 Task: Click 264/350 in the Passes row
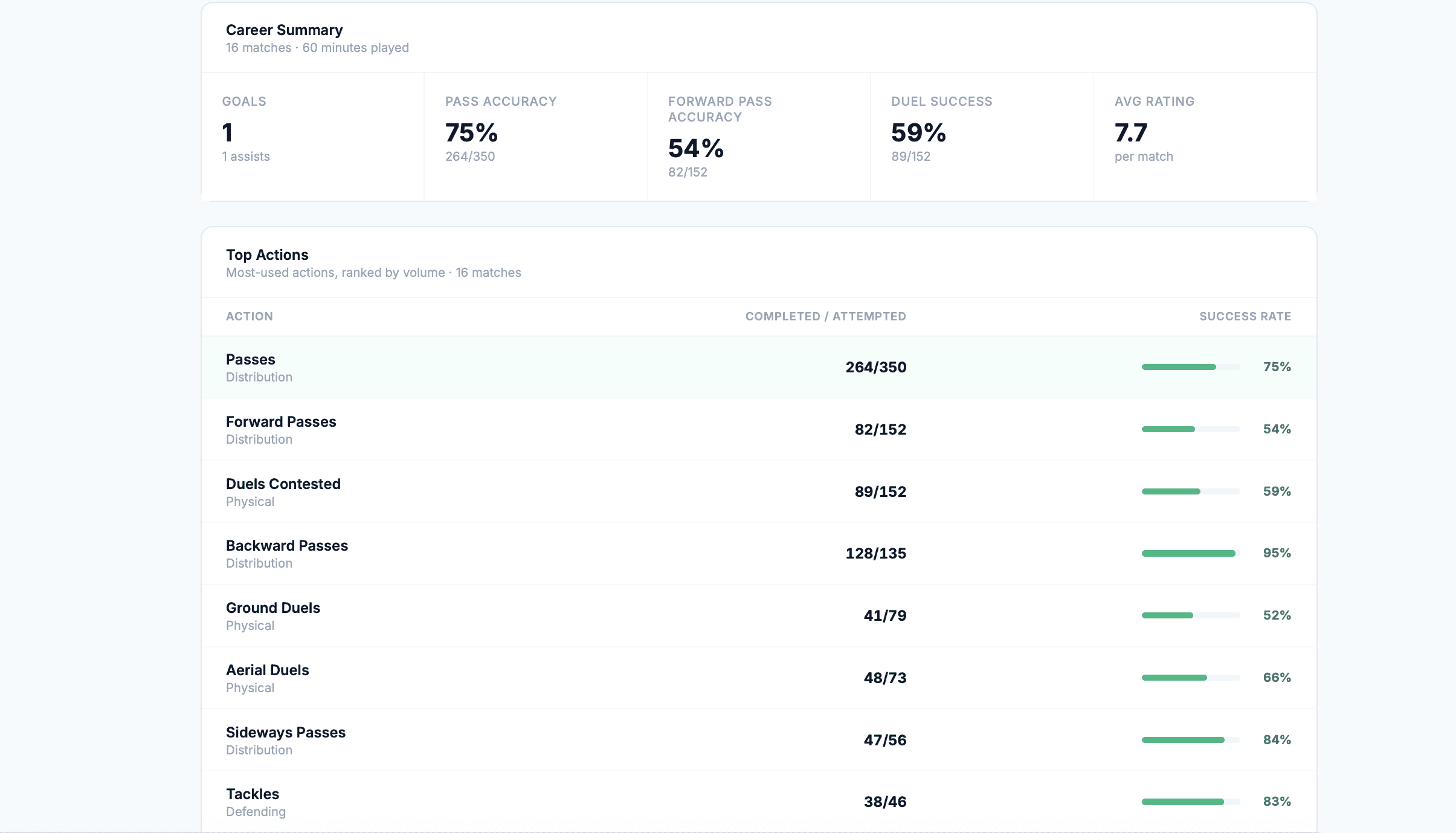coord(876,368)
